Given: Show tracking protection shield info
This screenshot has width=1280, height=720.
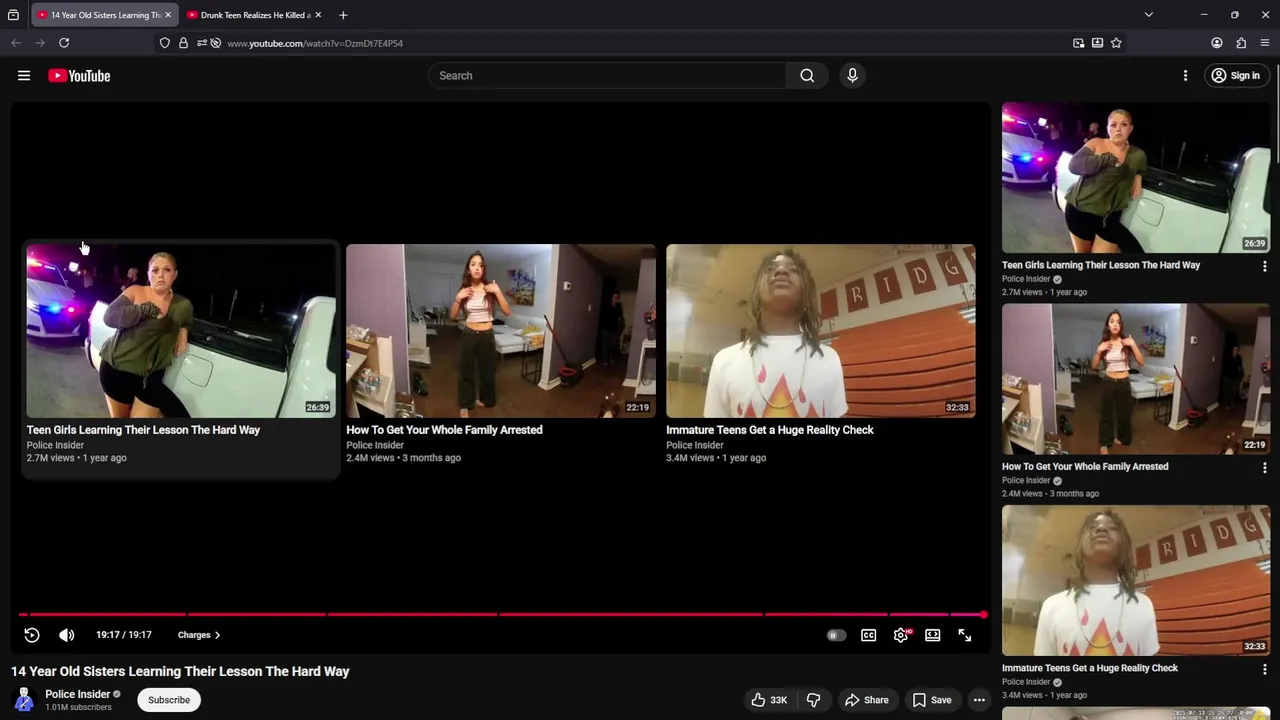Looking at the screenshot, I should 164,43.
